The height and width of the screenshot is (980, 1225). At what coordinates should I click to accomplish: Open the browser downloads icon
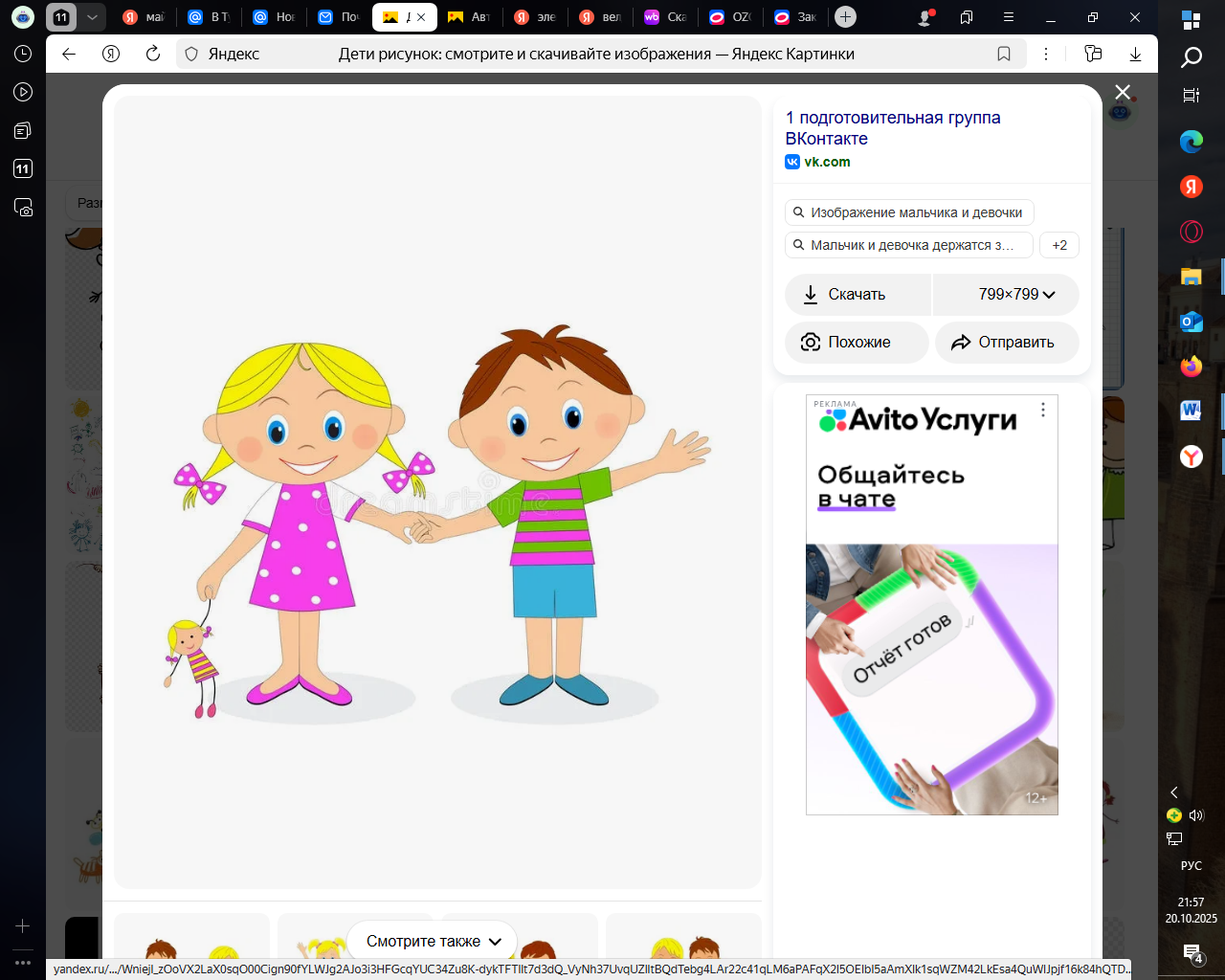tap(1135, 54)
